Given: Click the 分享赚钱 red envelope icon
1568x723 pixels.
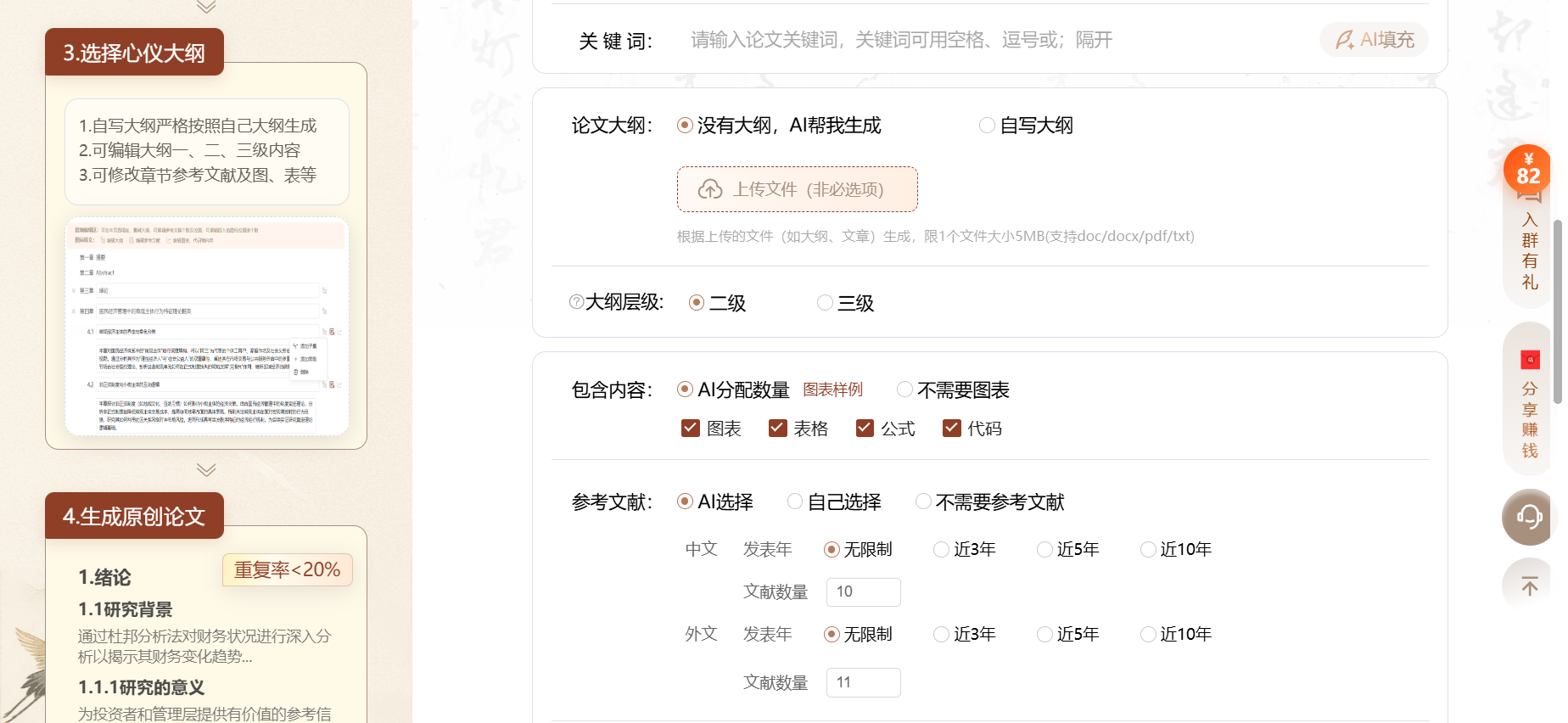Looking at the screenshot, I should pos(1530,360).
